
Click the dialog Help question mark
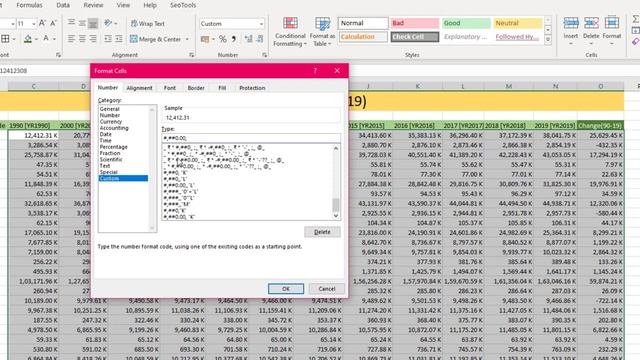[315, 71]
